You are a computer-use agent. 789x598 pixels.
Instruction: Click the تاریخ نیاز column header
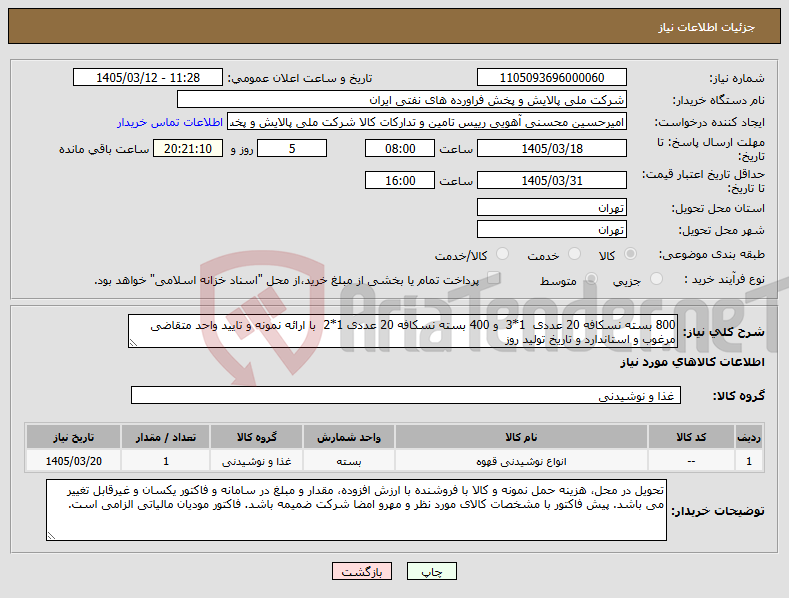click(x=73, y=437)
